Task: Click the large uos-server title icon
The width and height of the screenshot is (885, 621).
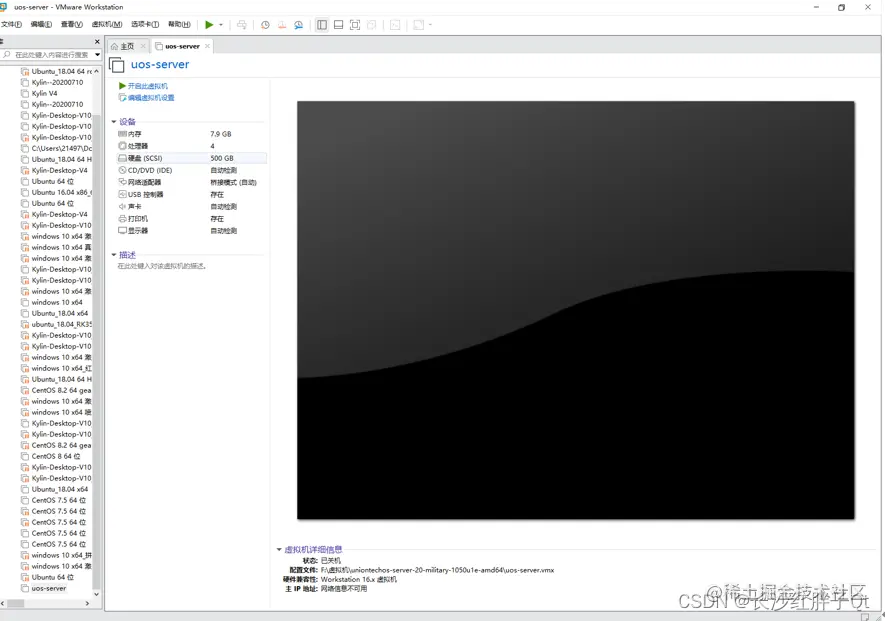Action: pos(117,65)
